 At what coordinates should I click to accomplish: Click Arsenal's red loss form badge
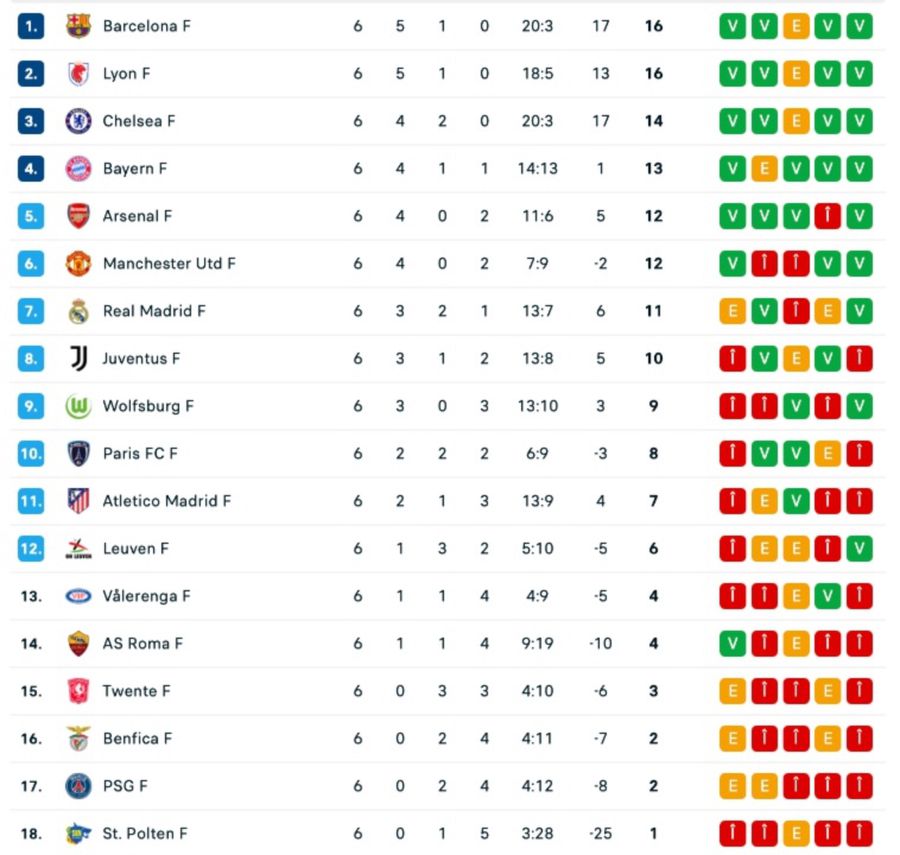(827, 216)
